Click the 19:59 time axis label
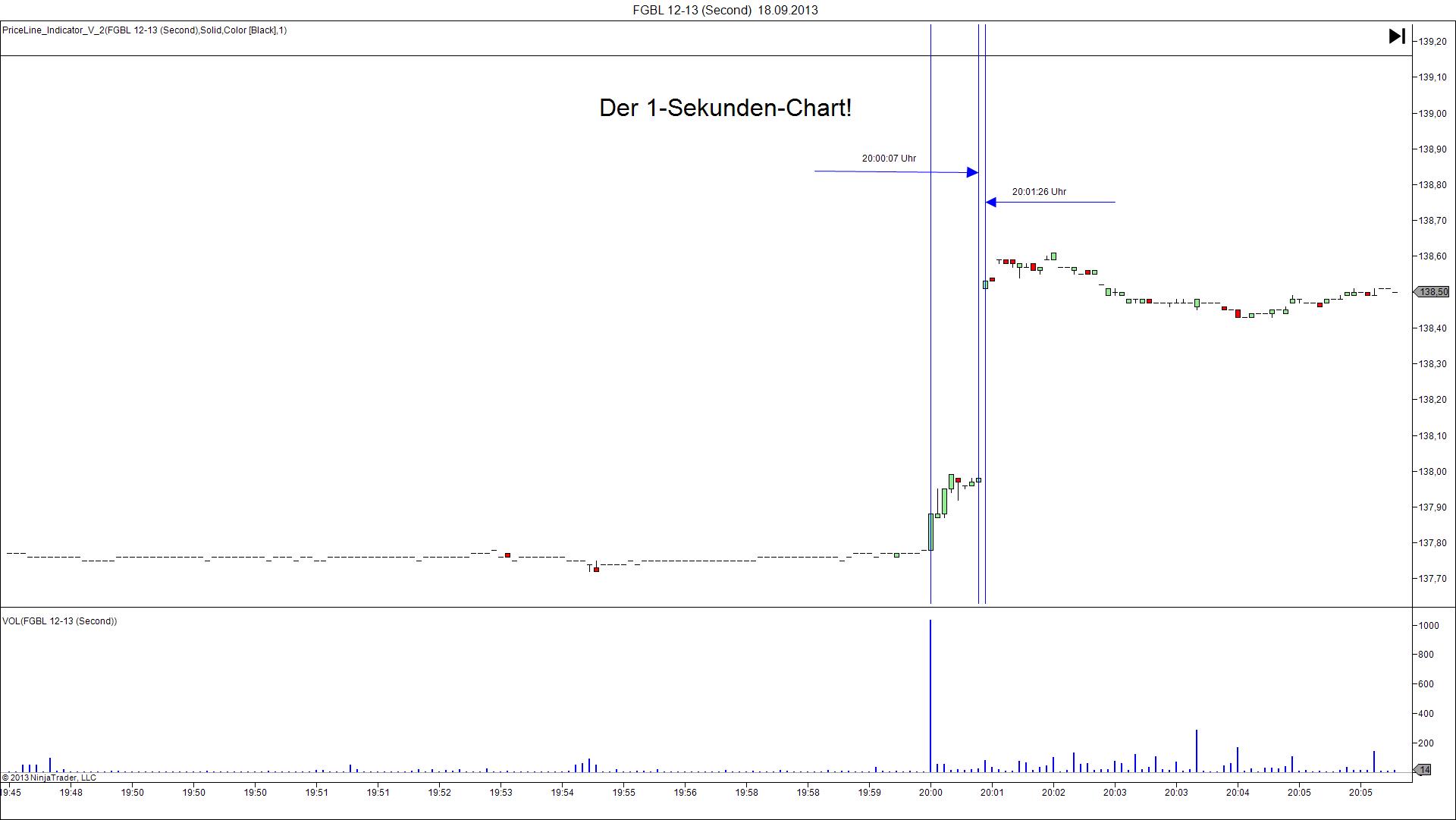Screen dimensions: 1456x820 870,793
